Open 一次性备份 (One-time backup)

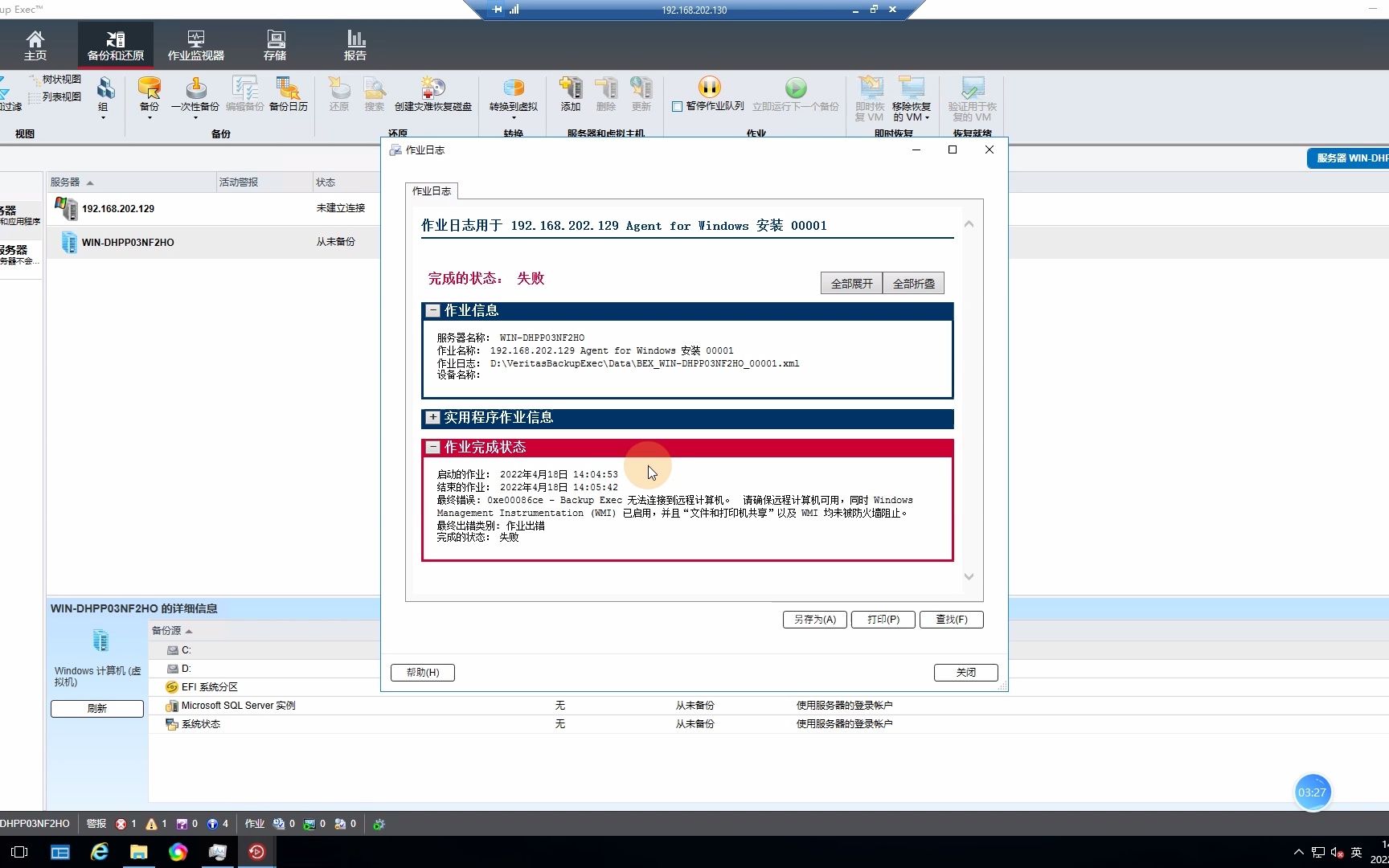point(195,96)
